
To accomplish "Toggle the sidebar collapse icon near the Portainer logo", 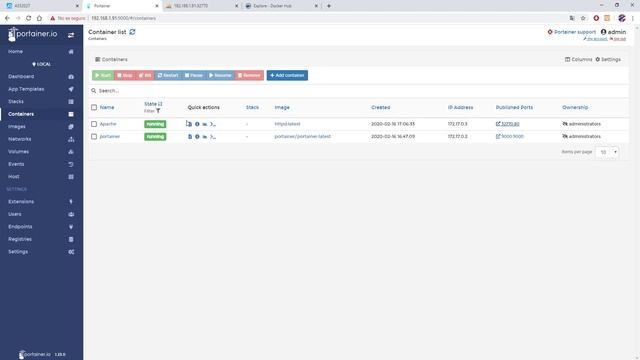I will (71, 35).
